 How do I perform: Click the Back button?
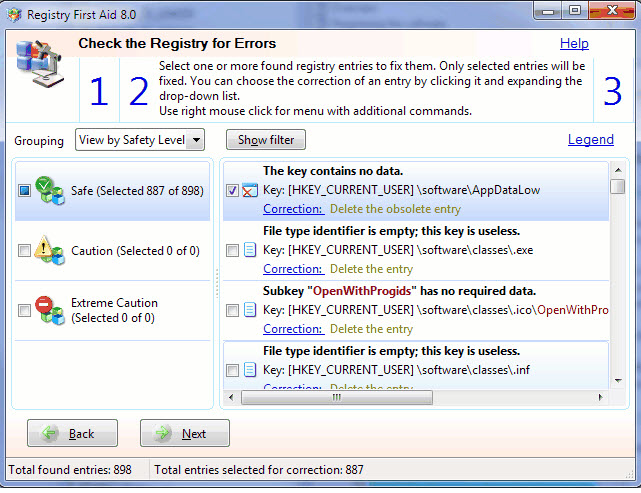72,433
